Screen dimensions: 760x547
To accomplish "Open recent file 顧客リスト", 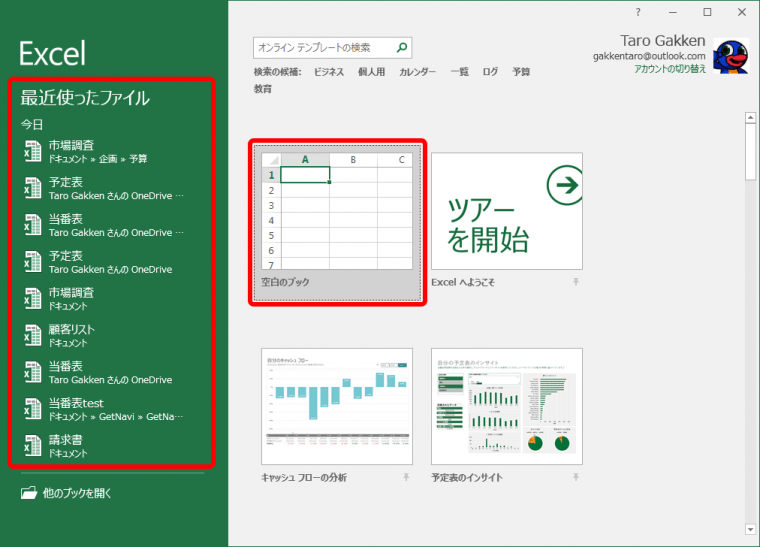I will click(111, 335).
